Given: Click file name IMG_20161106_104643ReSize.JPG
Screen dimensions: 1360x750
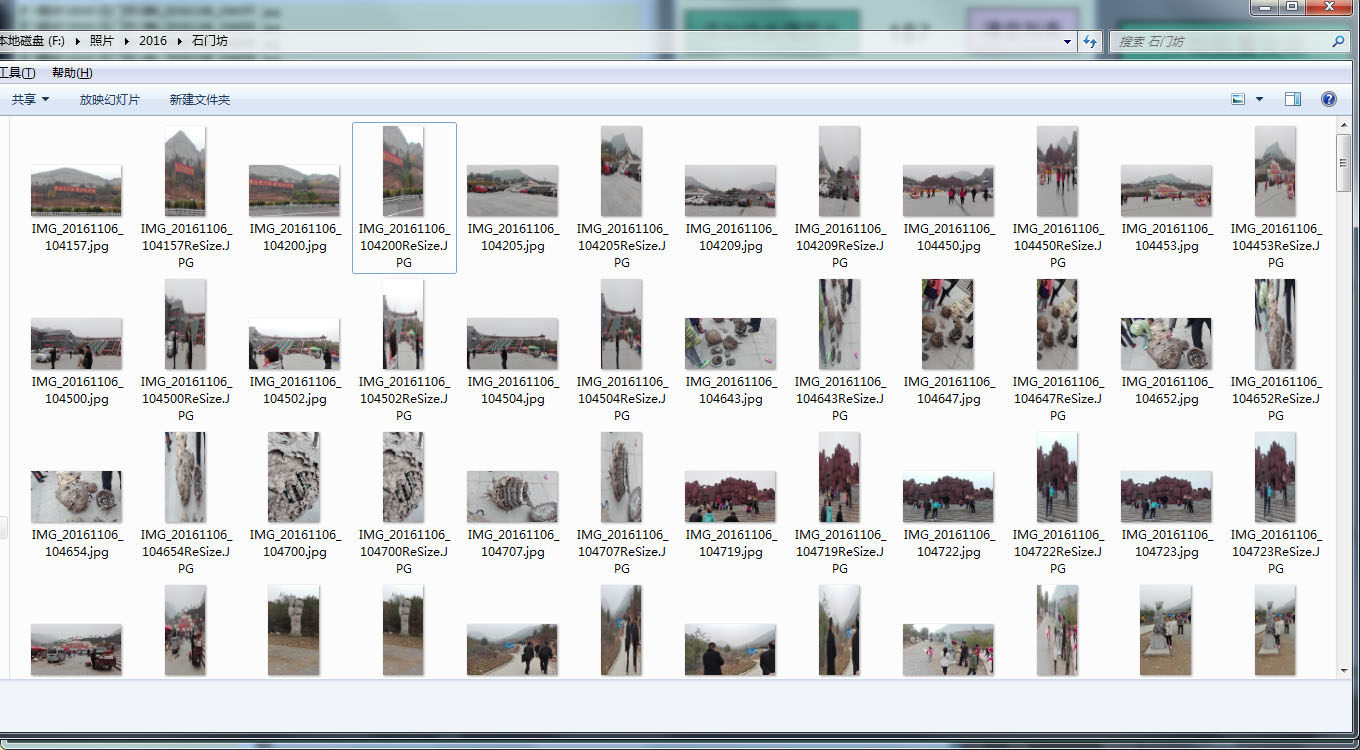Looking at the screenshot, I should pos(840,398).
